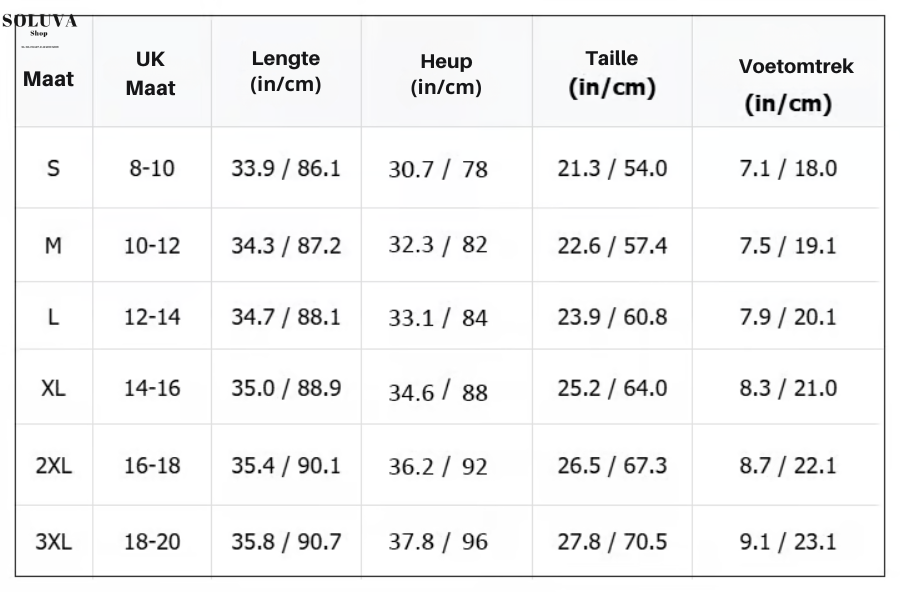Click the Taille (in/cm) header
Screen dimensions: 900x592
(612, 73)
